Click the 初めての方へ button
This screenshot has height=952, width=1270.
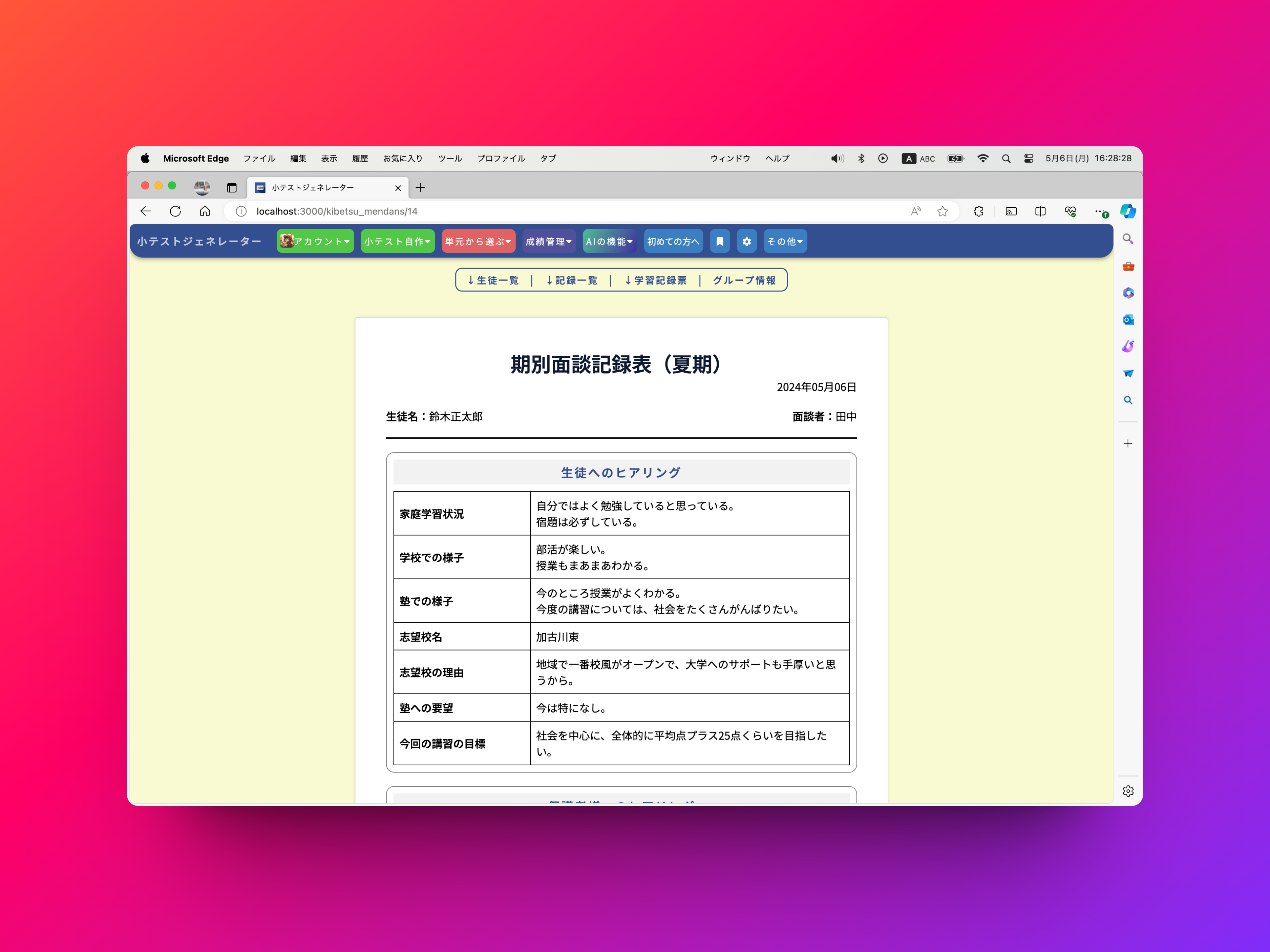tap(673, 242)
